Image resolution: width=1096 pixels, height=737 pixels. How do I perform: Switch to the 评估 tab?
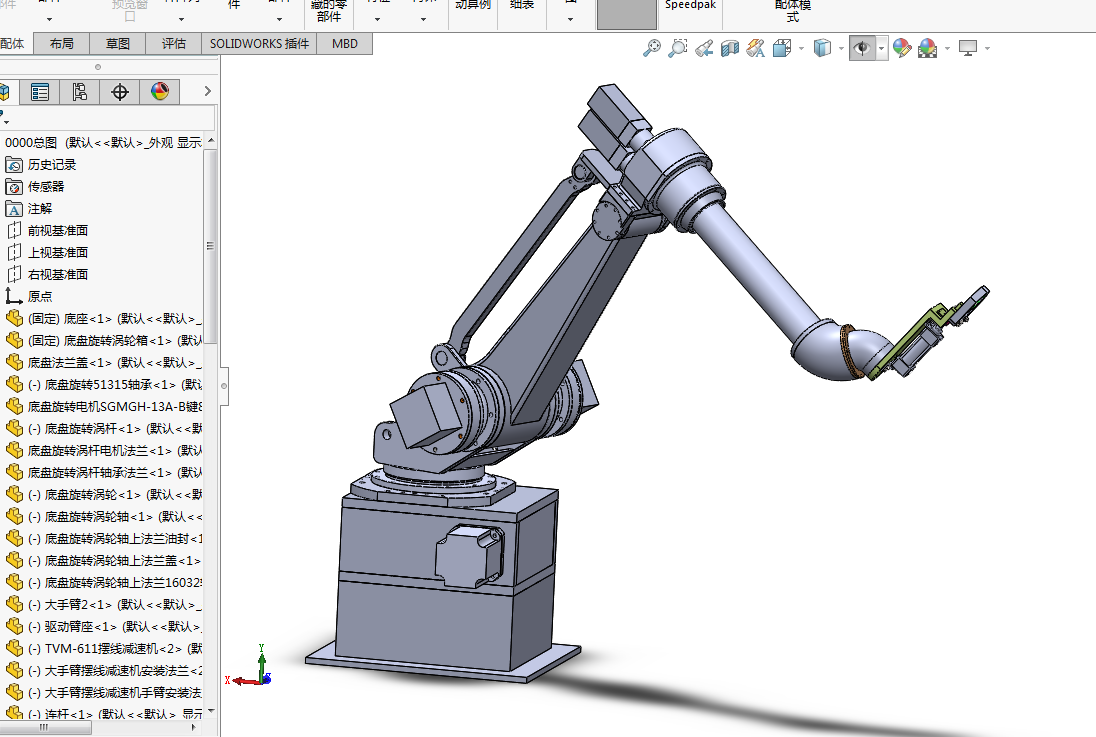pos(174,44)
